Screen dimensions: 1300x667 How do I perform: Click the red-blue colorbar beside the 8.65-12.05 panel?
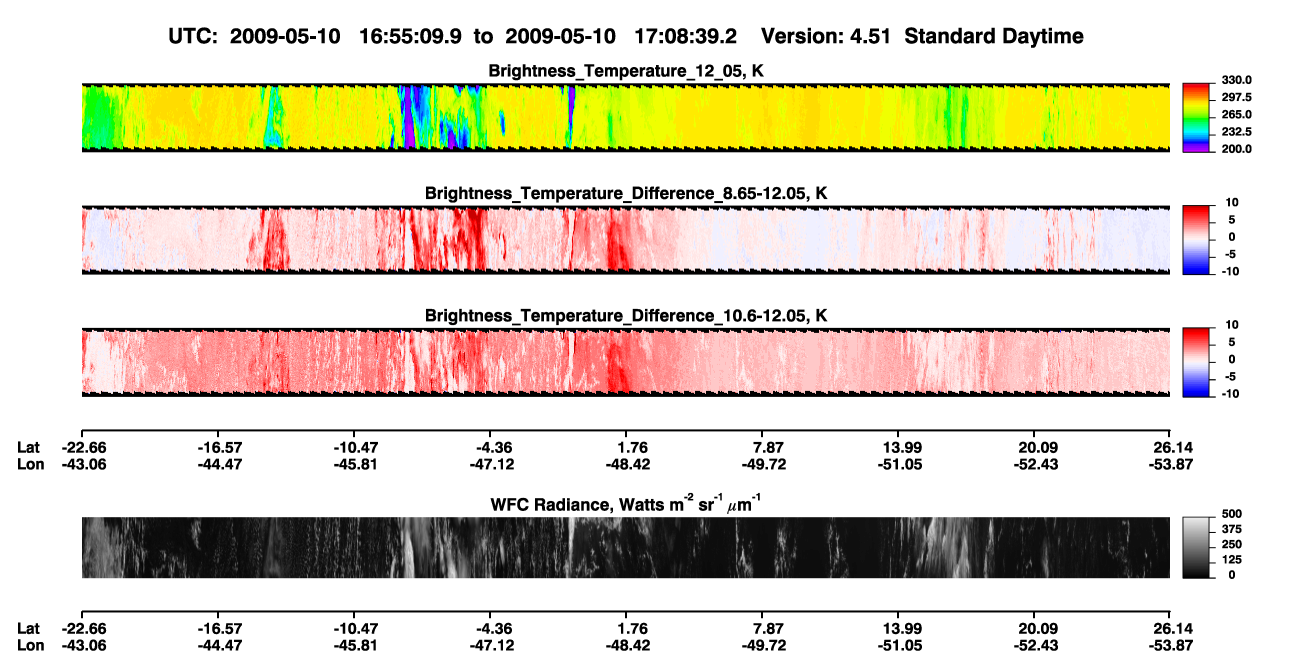tap(1199, 240)
